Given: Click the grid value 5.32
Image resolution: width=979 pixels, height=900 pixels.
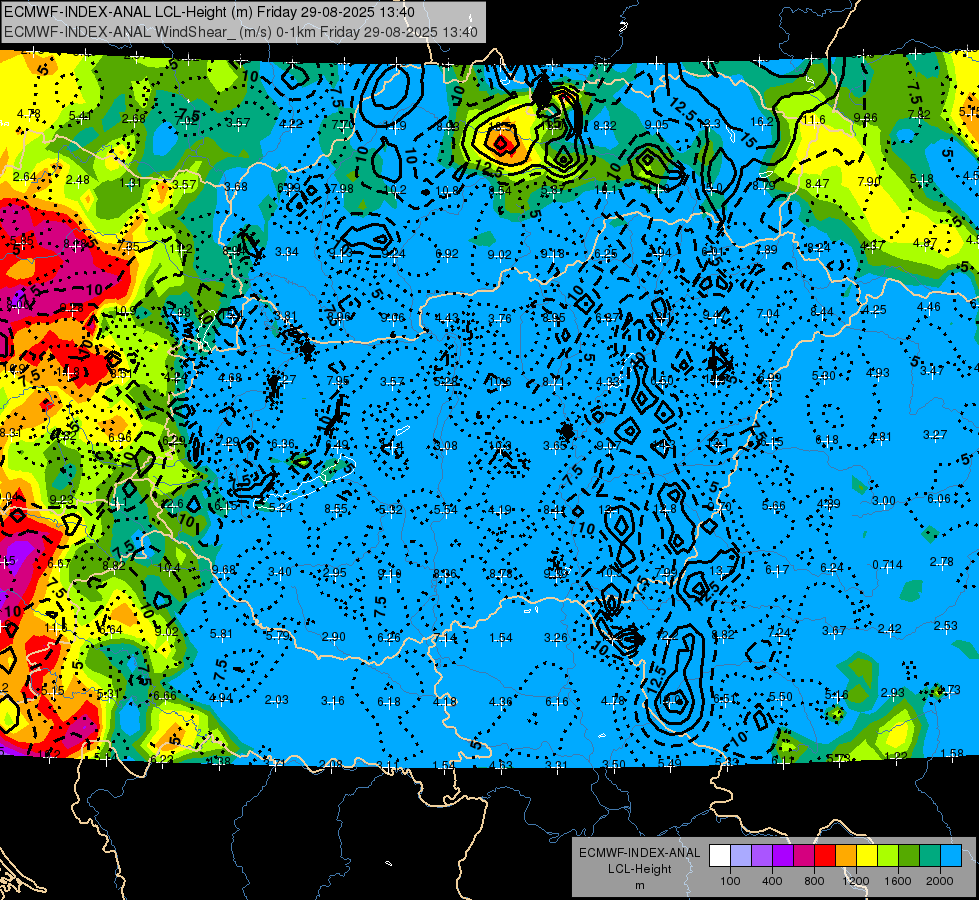Looking at the screenshot, I should (x=391, y=510).
